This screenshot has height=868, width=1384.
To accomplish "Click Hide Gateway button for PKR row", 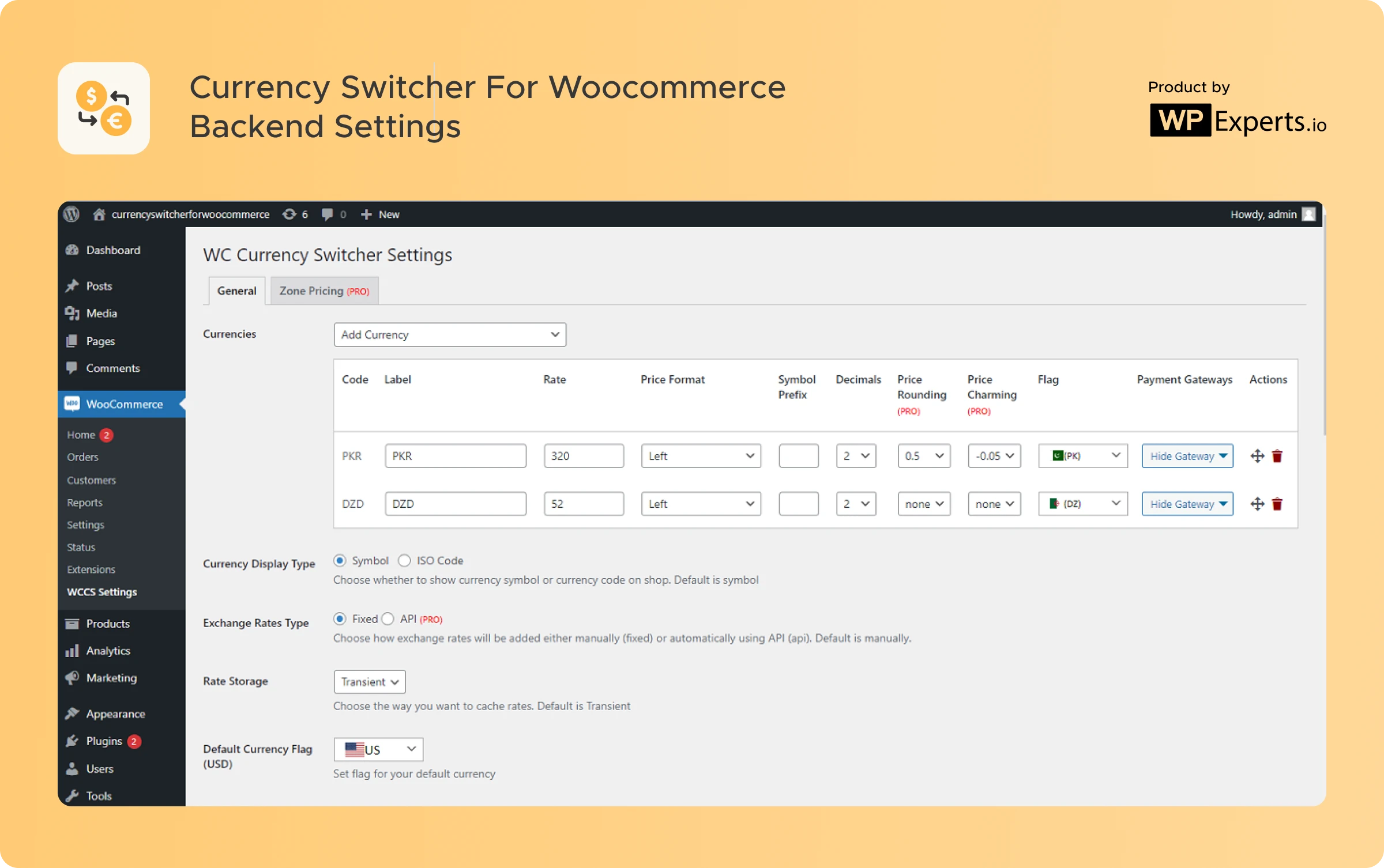I will pos(1187,456).
